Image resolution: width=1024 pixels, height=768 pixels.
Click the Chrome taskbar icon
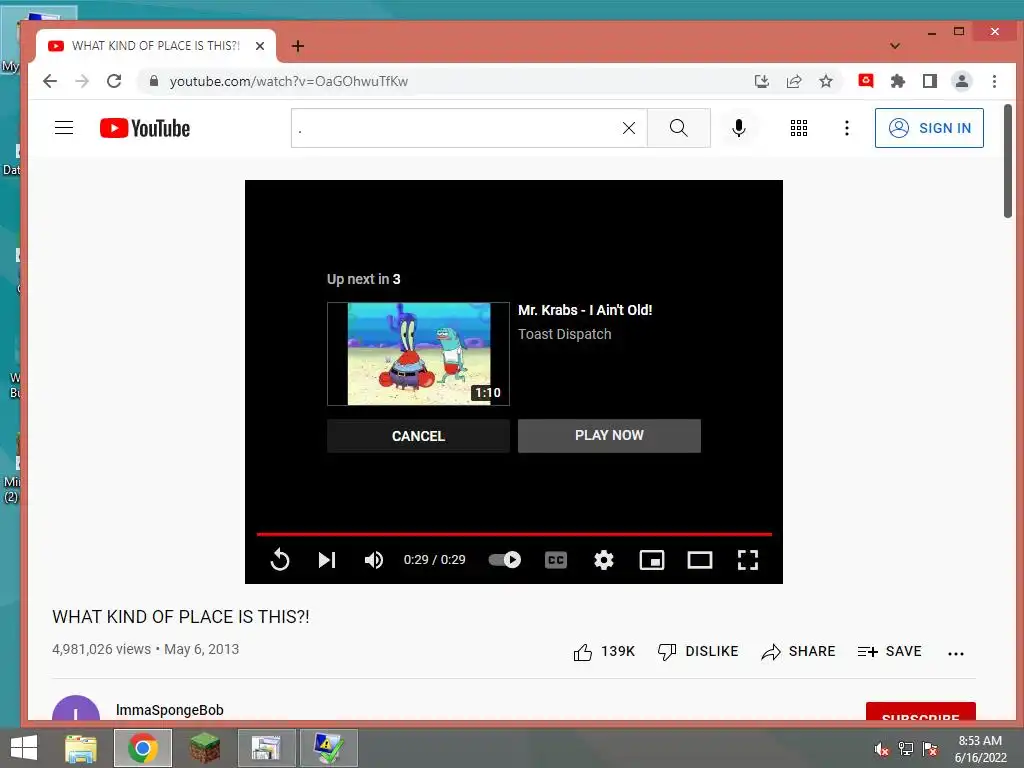[143, 748]
